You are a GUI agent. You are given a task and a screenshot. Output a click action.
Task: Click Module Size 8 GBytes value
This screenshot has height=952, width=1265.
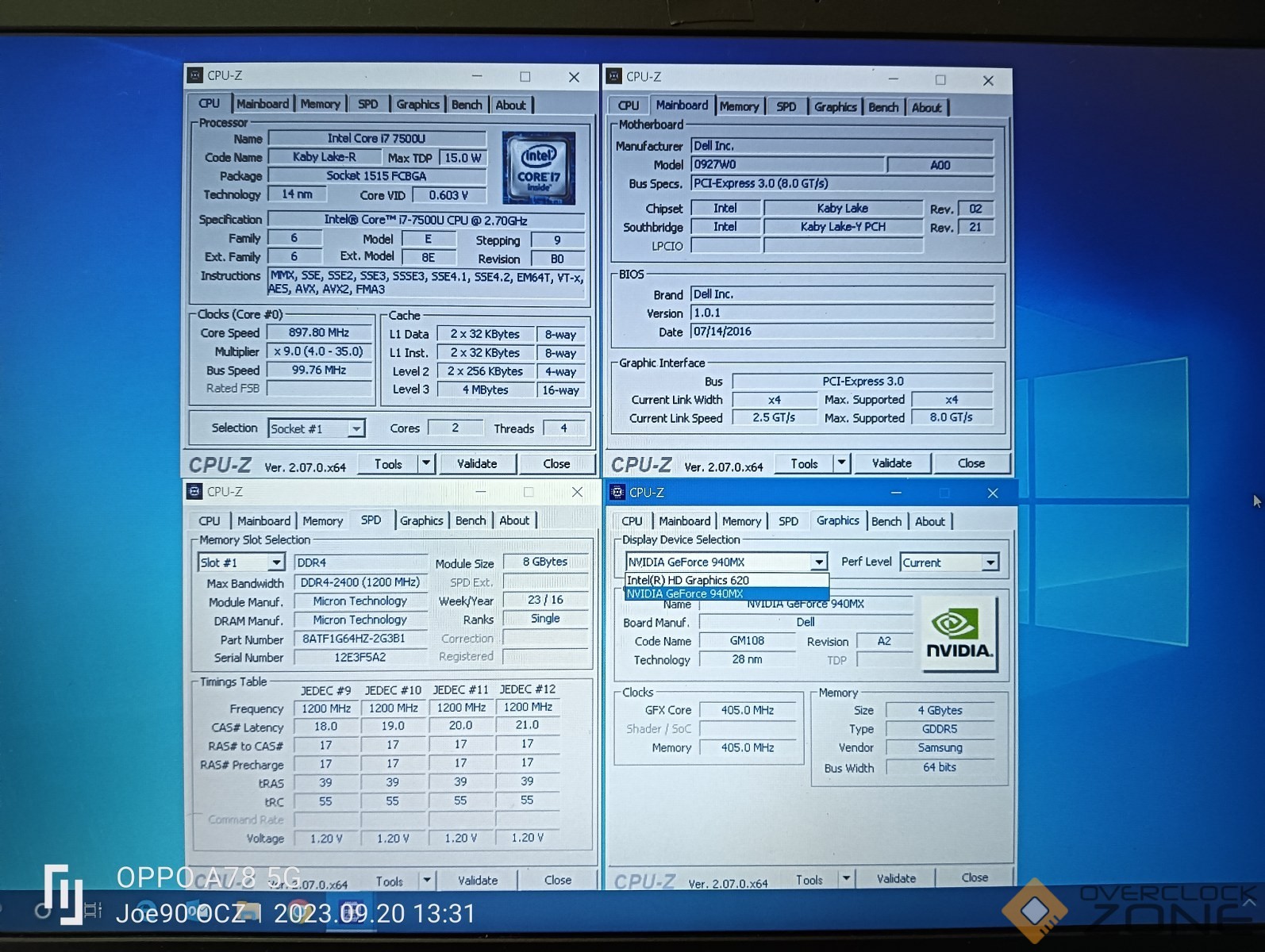[x=545, y=562]
